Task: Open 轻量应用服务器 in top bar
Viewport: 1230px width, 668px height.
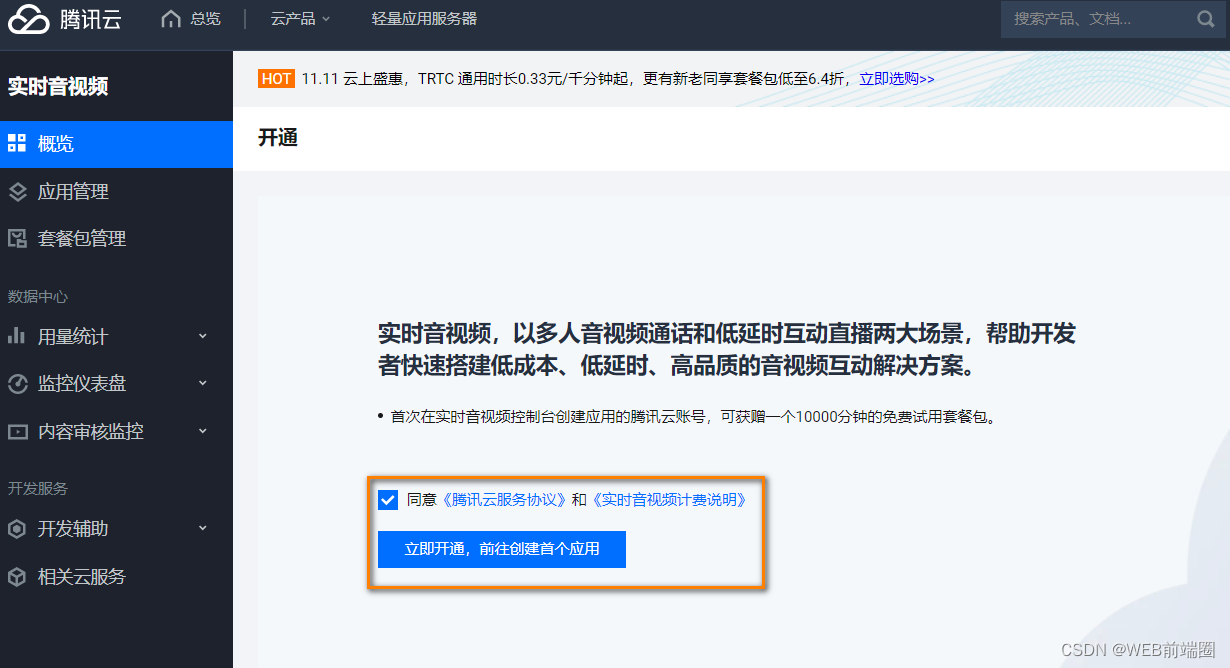Action: coord(424,18)
